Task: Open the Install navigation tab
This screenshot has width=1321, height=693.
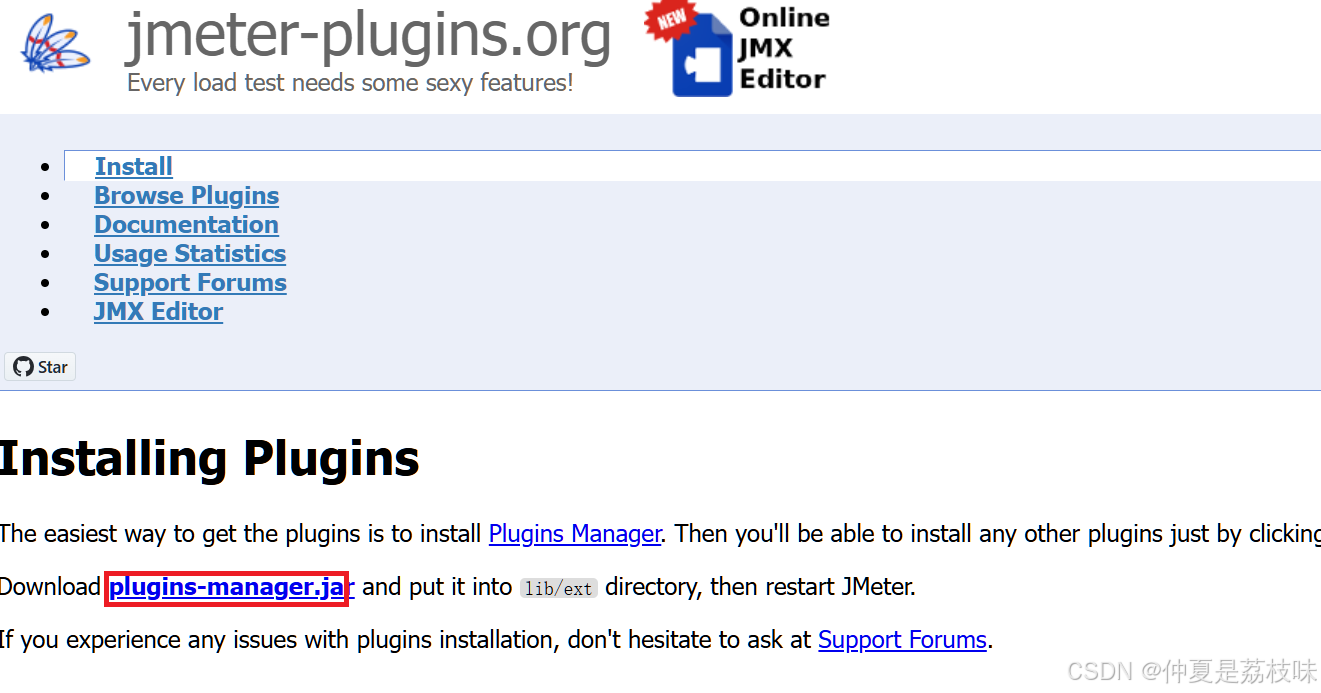Action: pyautogui.click(x=134, y=166)
